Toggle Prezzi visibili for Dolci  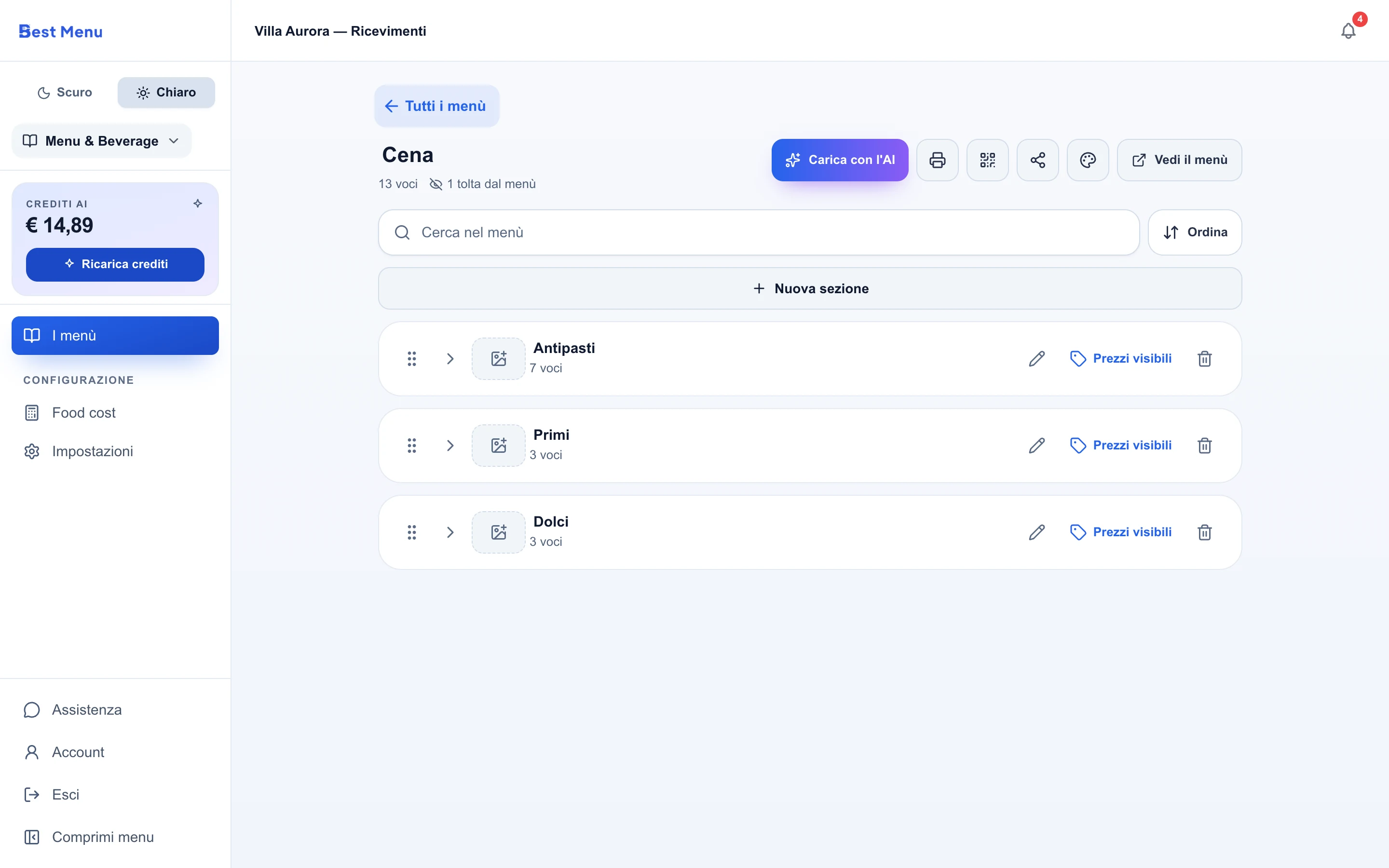1120,532
